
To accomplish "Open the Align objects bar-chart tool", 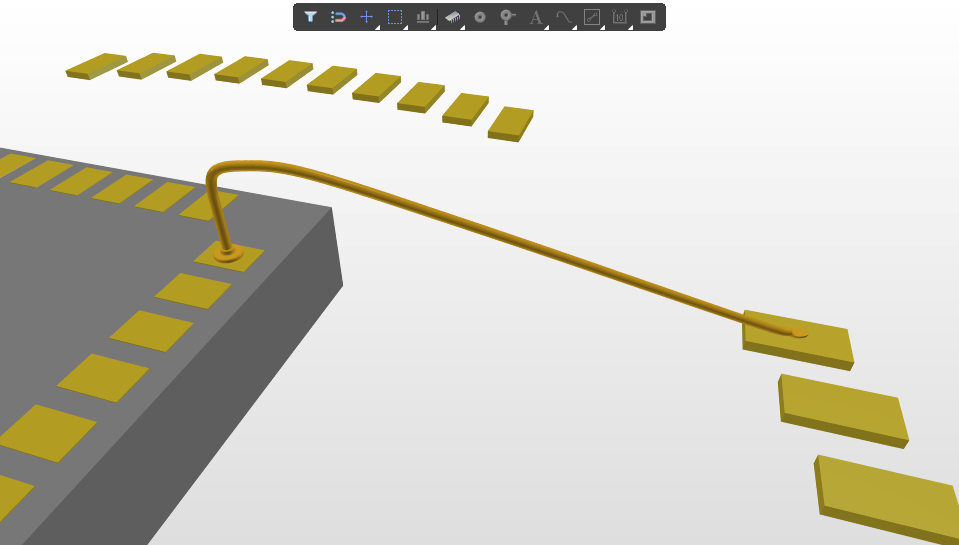I will tap(423, 17).
